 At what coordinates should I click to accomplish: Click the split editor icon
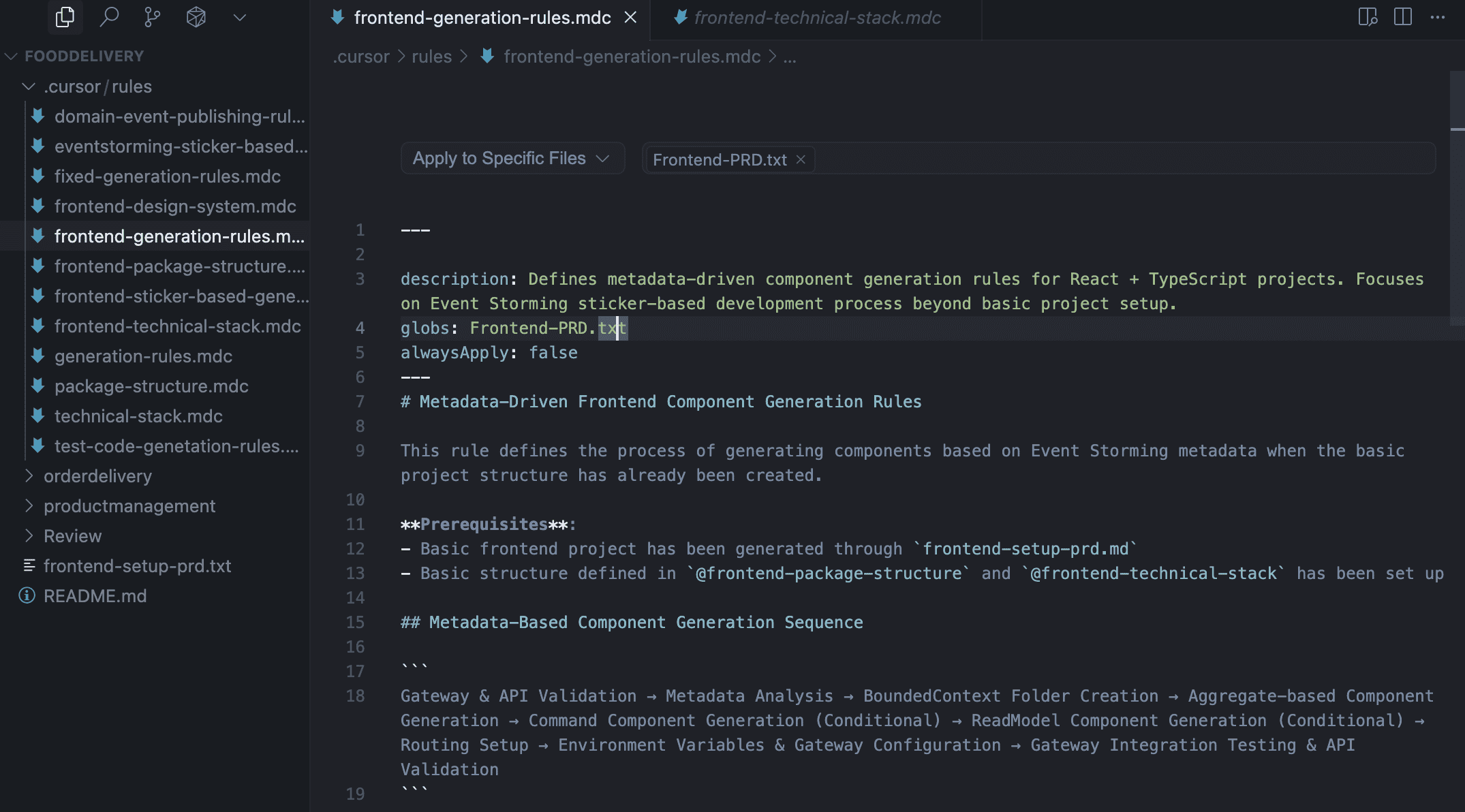pos(1402,17)
